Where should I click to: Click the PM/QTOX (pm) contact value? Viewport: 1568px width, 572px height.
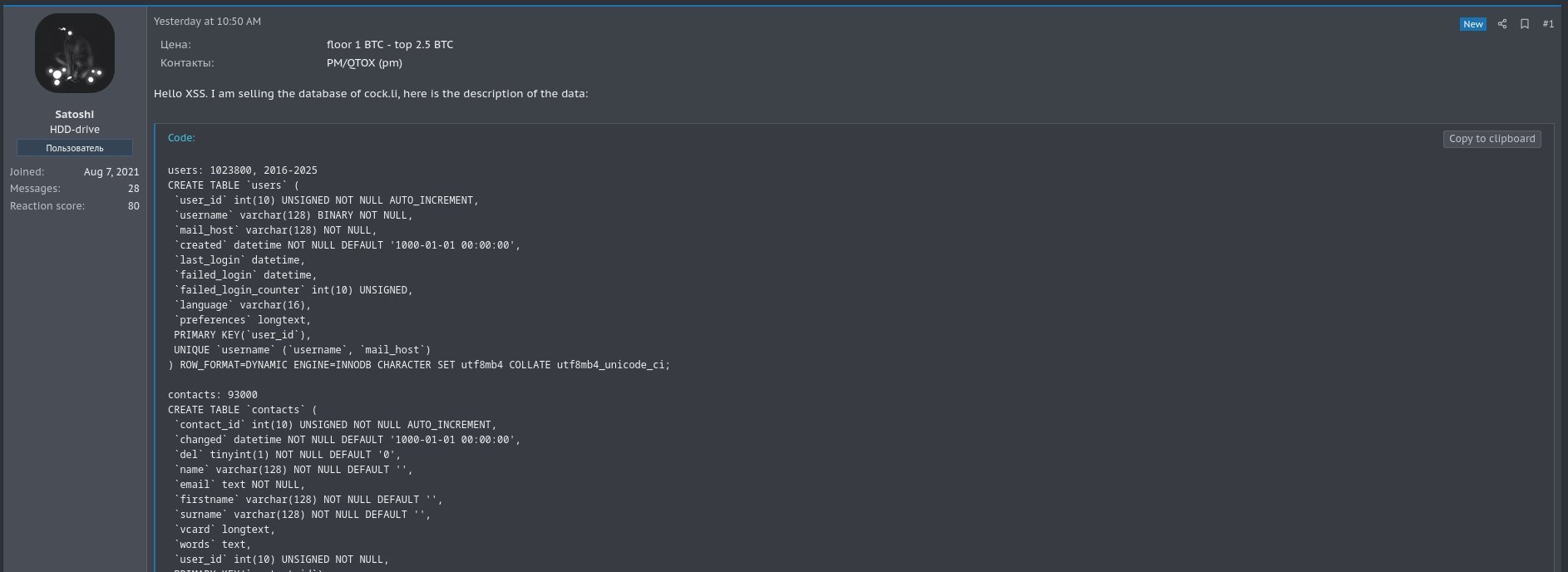coord(364,63)
